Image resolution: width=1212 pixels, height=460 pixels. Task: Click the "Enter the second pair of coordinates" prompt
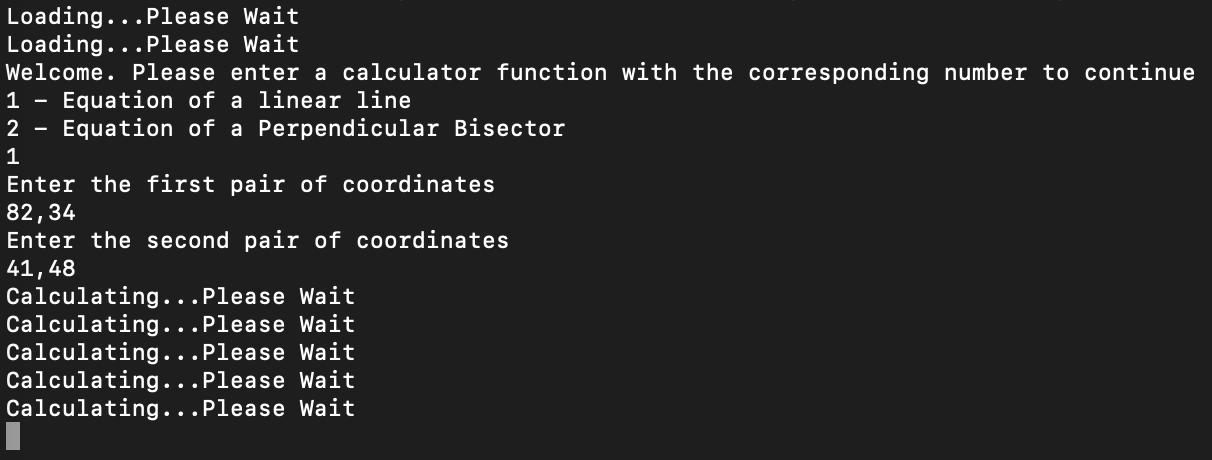[x=257, y=240]
